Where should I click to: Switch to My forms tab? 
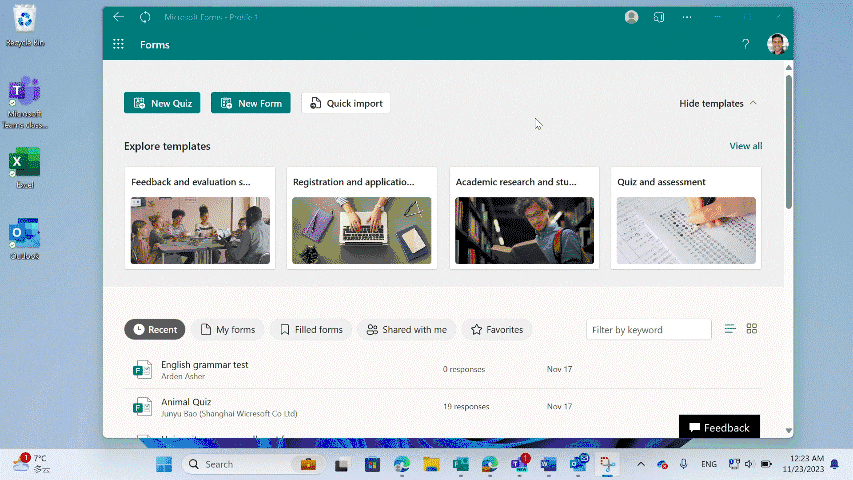(227, 329)
